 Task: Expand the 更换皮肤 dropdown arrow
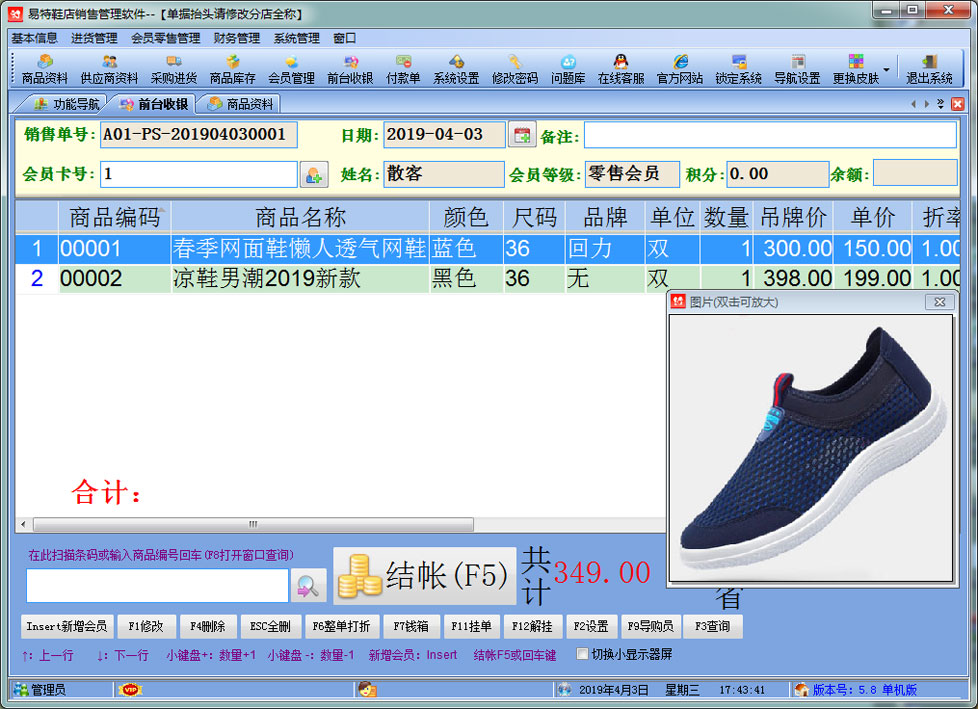tap(886, 69)
